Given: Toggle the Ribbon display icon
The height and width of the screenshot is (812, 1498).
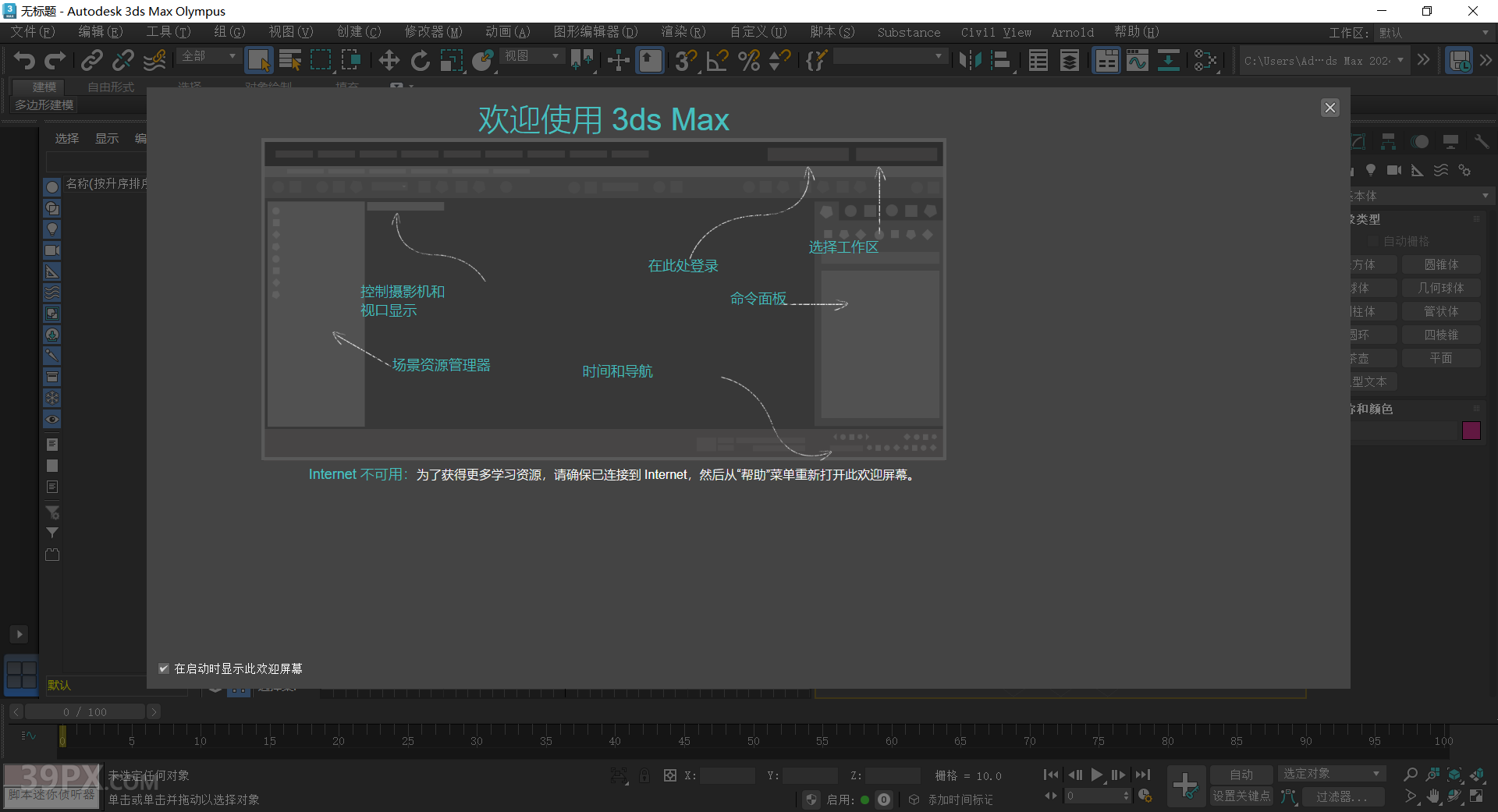Looking at the screenshot, I should tap(1106, 60).
